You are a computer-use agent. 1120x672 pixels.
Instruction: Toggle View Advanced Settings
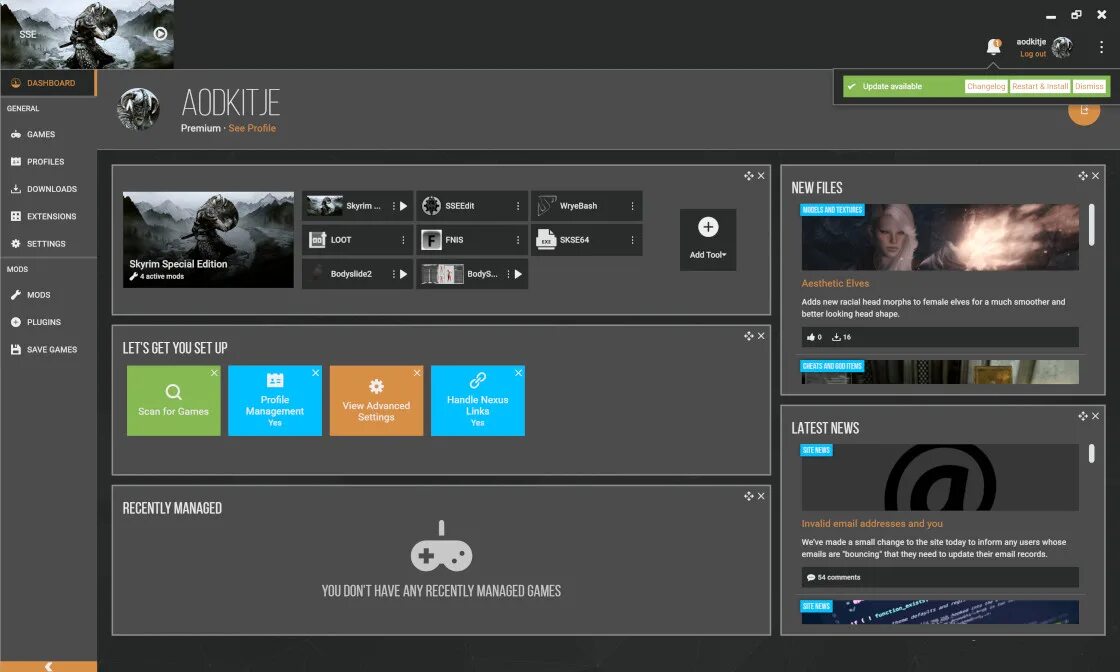pos(377,400)
